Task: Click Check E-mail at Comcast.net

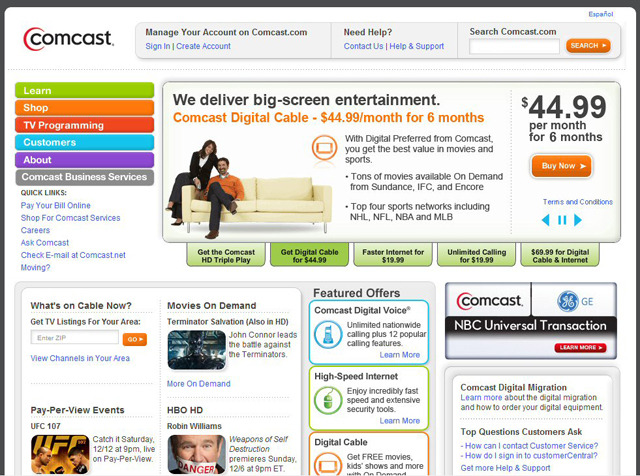Action: [73, 255]
